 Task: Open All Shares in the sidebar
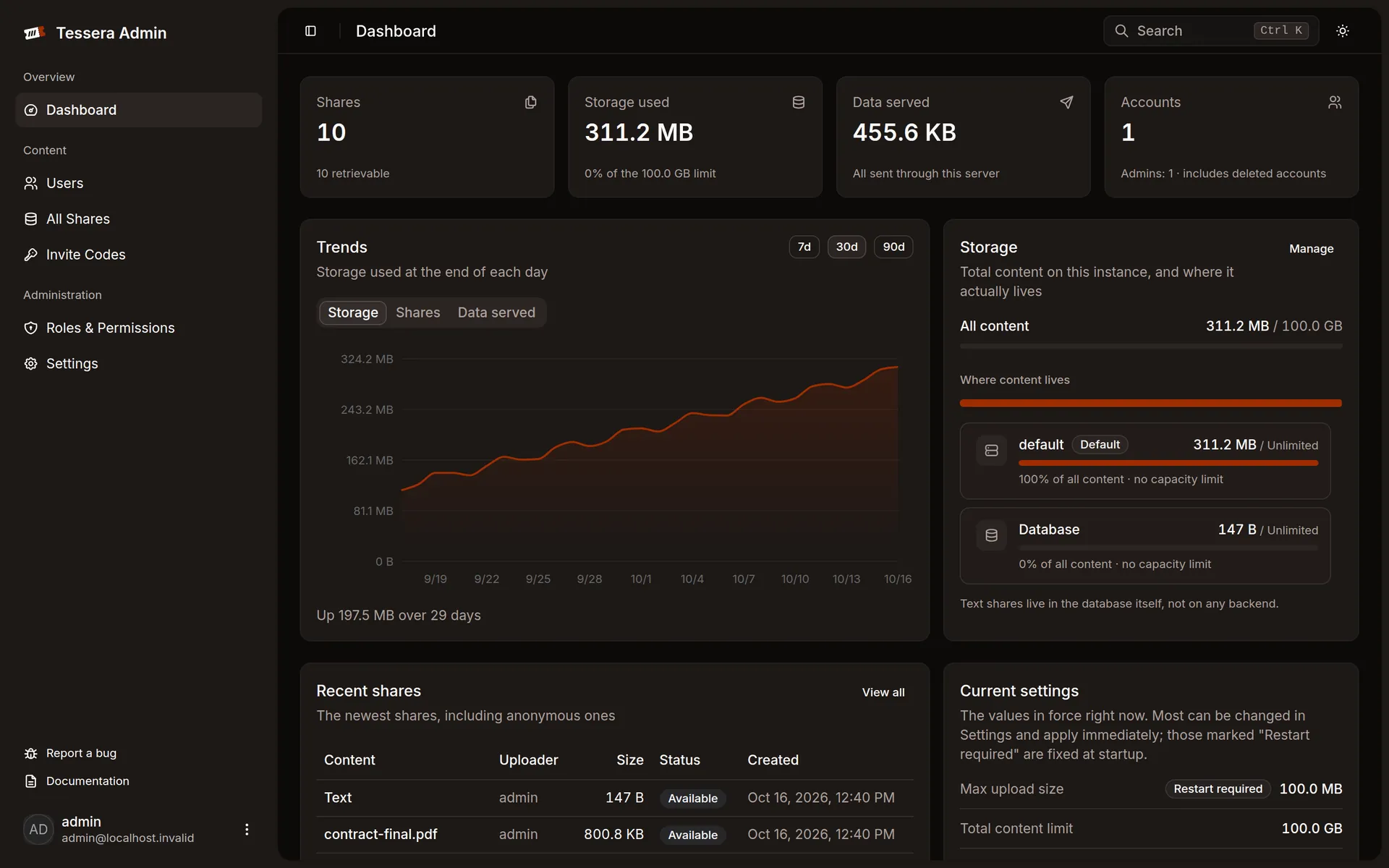pyautogui.click(x=139, y=219)
